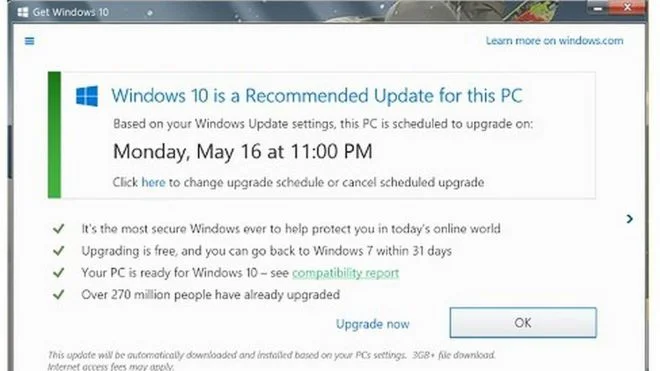Click checkmark beside most secure Windows line
Image resolution: width=660 pixels, height=371 pixels.
pyautogui.click(x=59, y=229)
